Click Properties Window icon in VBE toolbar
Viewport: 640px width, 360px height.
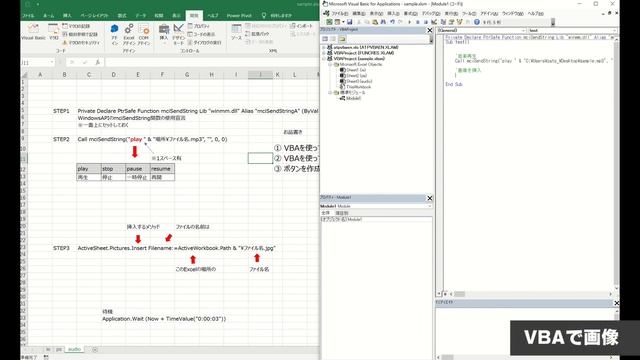click(x=451, y=22)
